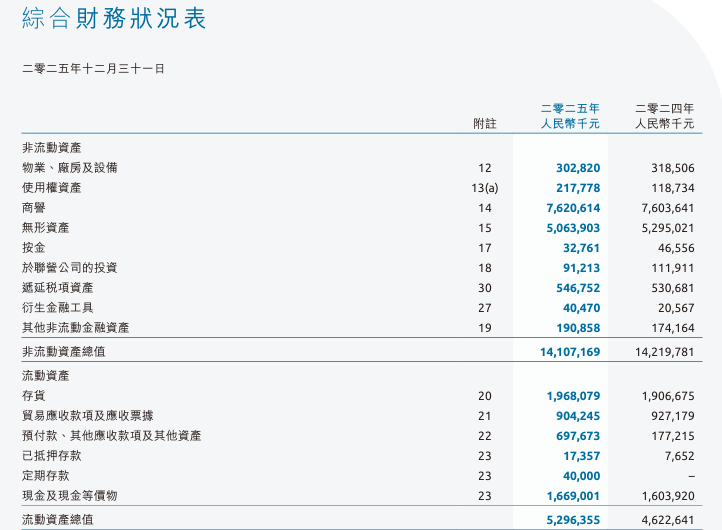The height and width of the screenshot is (530, 722).
Task: Click note number 30
Action: 484,288
